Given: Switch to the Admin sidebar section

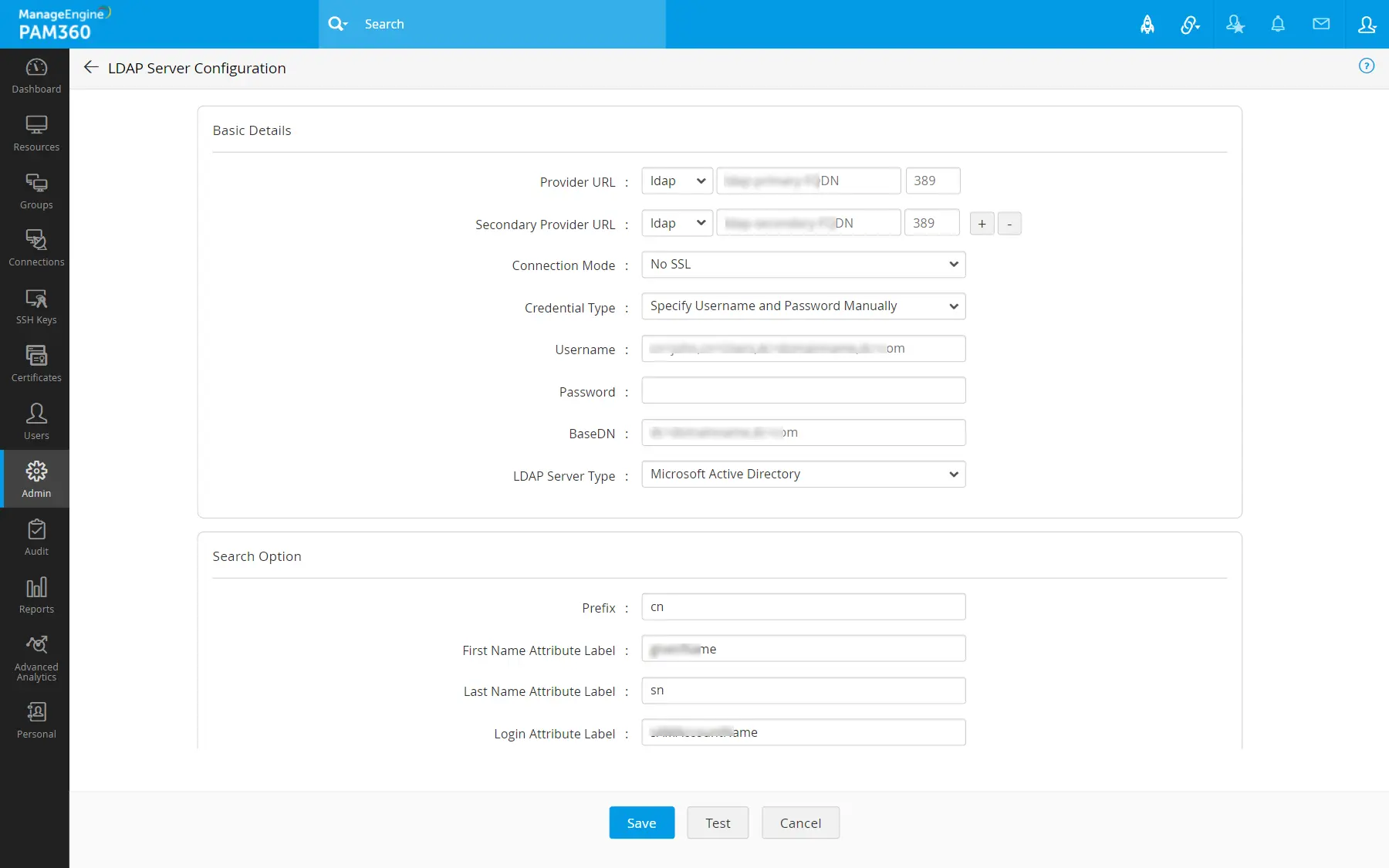Looking at the screenshot, I should [x=35, y=478].
